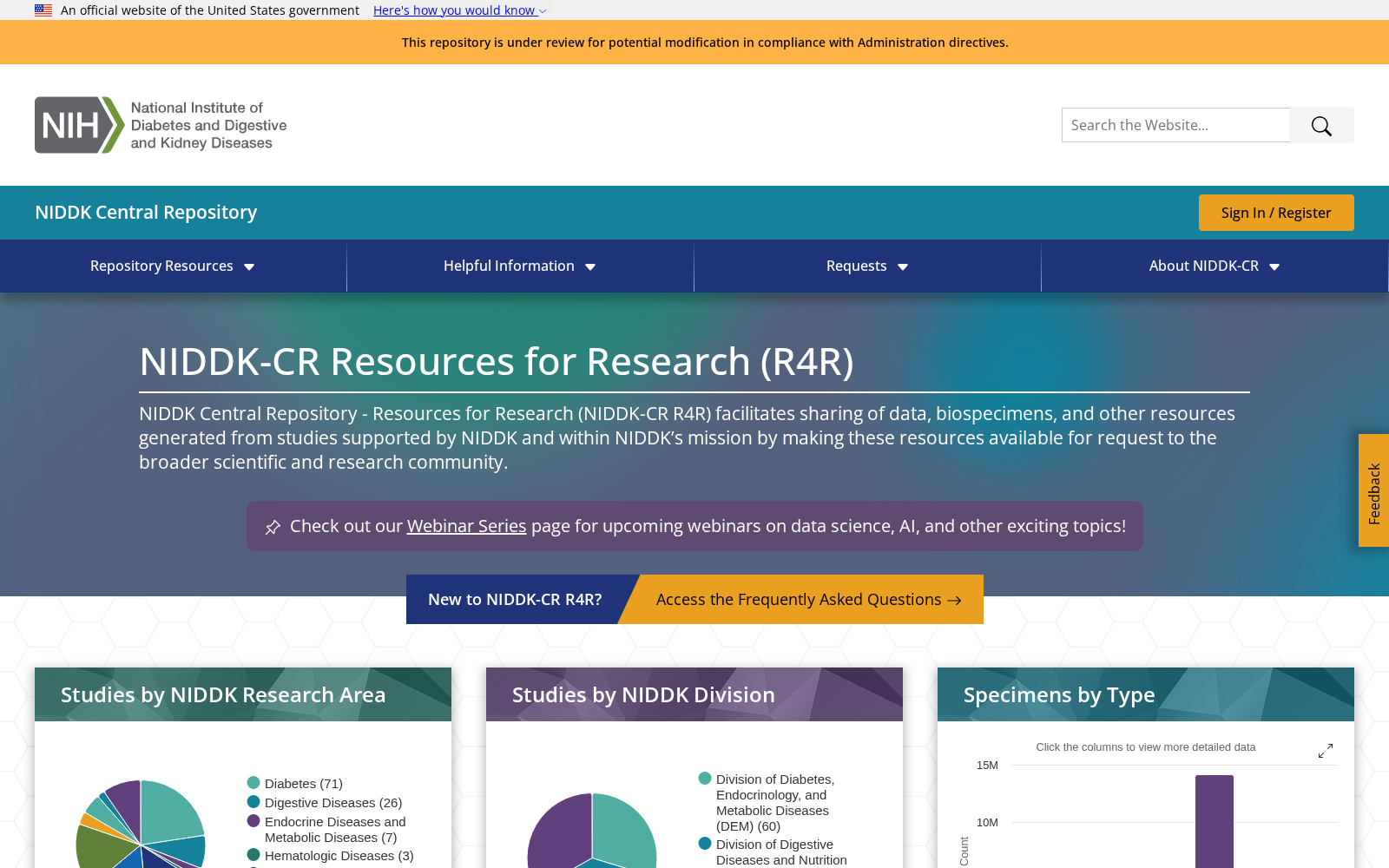Toggle Division of Digestive Diseases legend marker
This screenshot has width=1389, height=868.
click(705, 844)
